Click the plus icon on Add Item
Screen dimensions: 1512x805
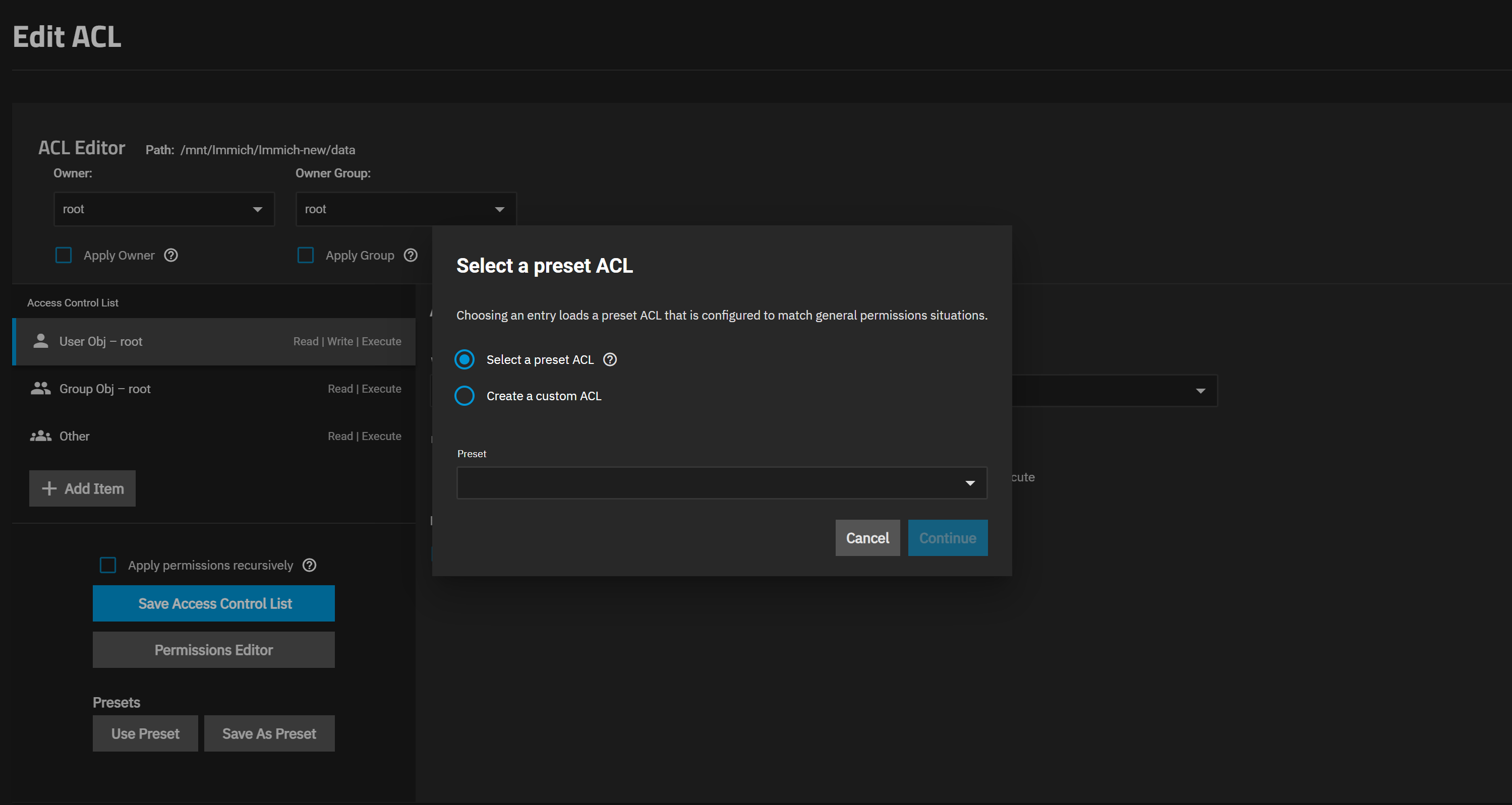(x=49, y=488)
